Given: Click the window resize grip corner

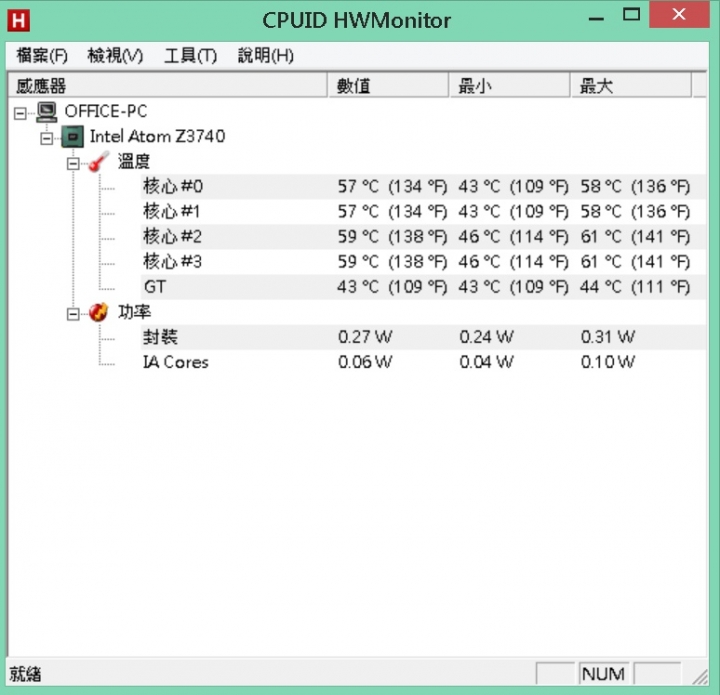Looking at the screenshot, I should [x=700, y=677].
